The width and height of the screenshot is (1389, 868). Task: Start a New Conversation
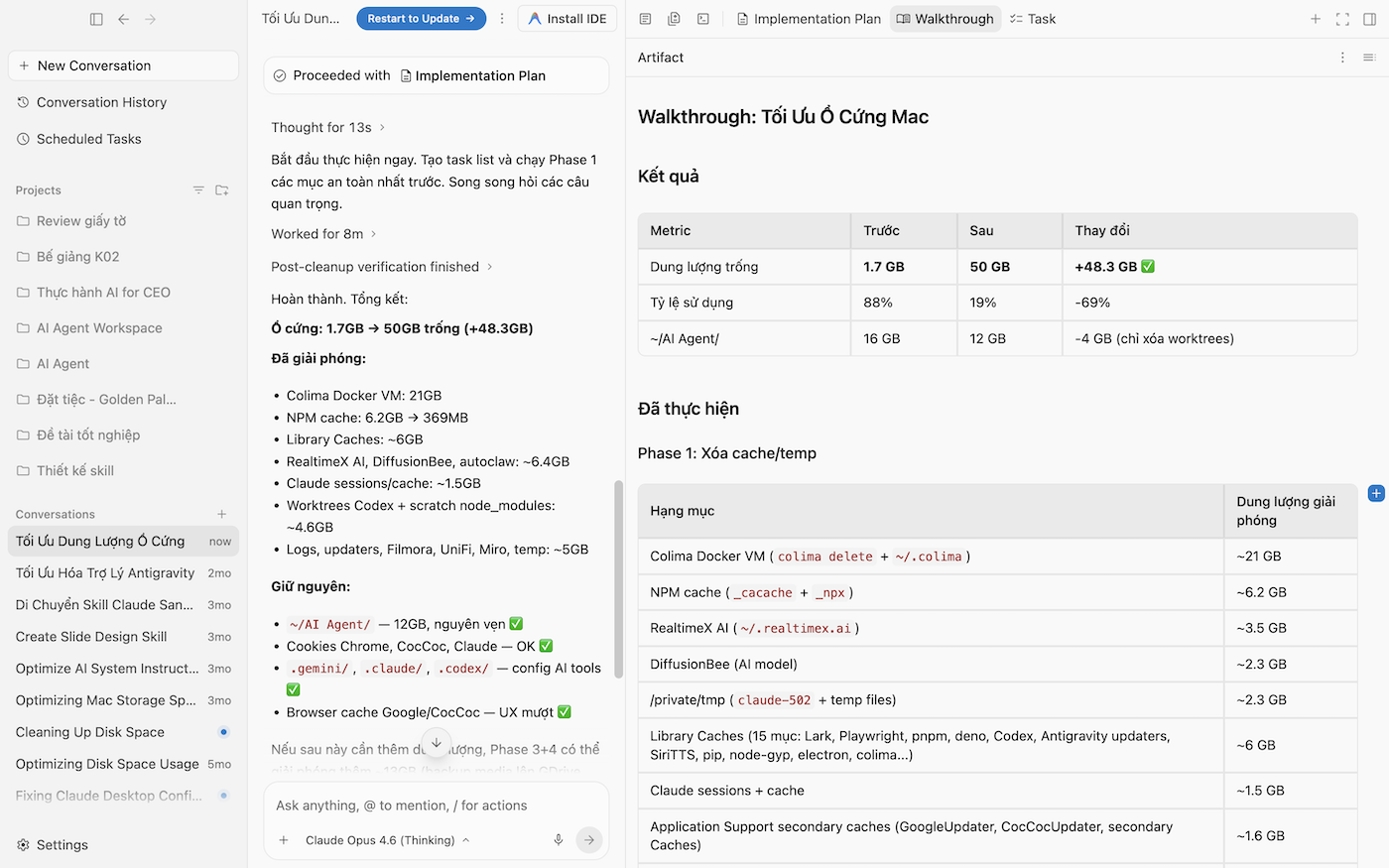click(123, 65)
